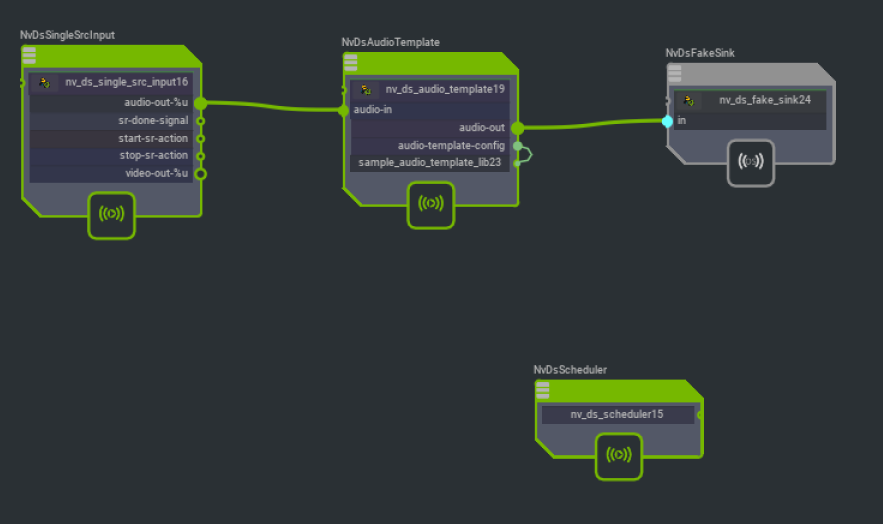883x524 pixels.
Task: Click the NvDsSingleSrcInput node's broadcast icon
Action: [x=111, y=214]
